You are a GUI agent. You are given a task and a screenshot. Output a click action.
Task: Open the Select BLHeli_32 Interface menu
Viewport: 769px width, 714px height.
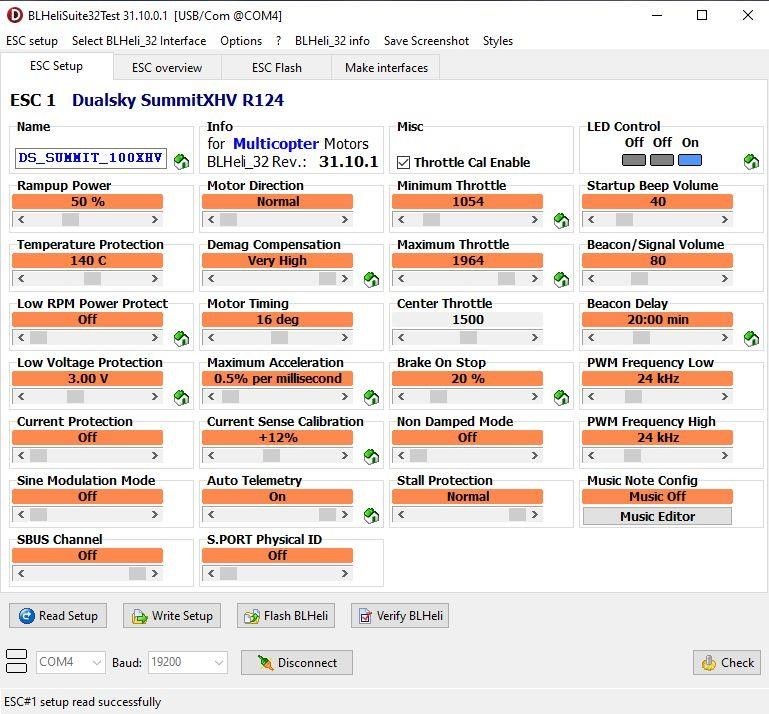pos(139,41)
